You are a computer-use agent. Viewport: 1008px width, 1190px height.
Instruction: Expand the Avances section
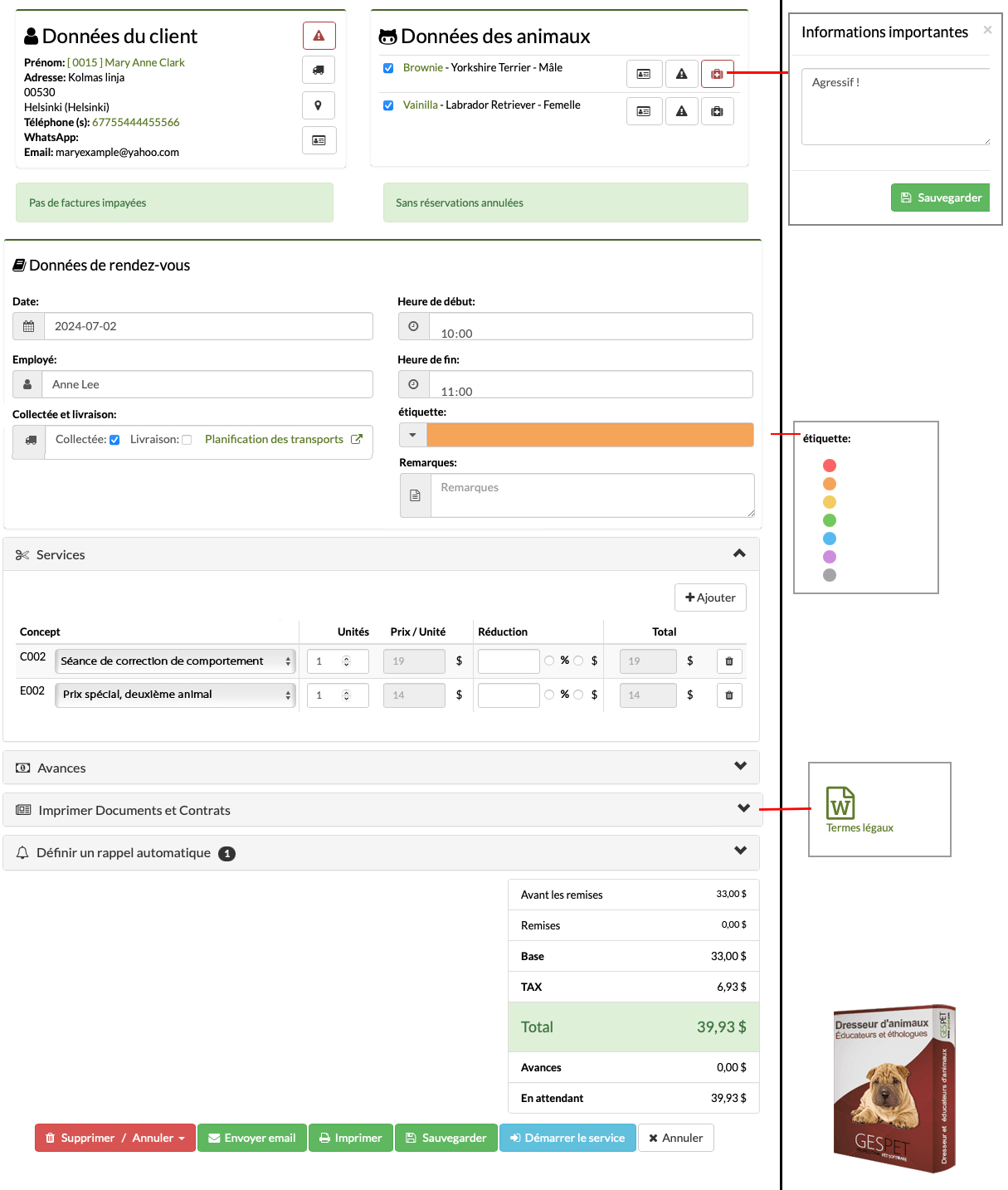point(741,767)
